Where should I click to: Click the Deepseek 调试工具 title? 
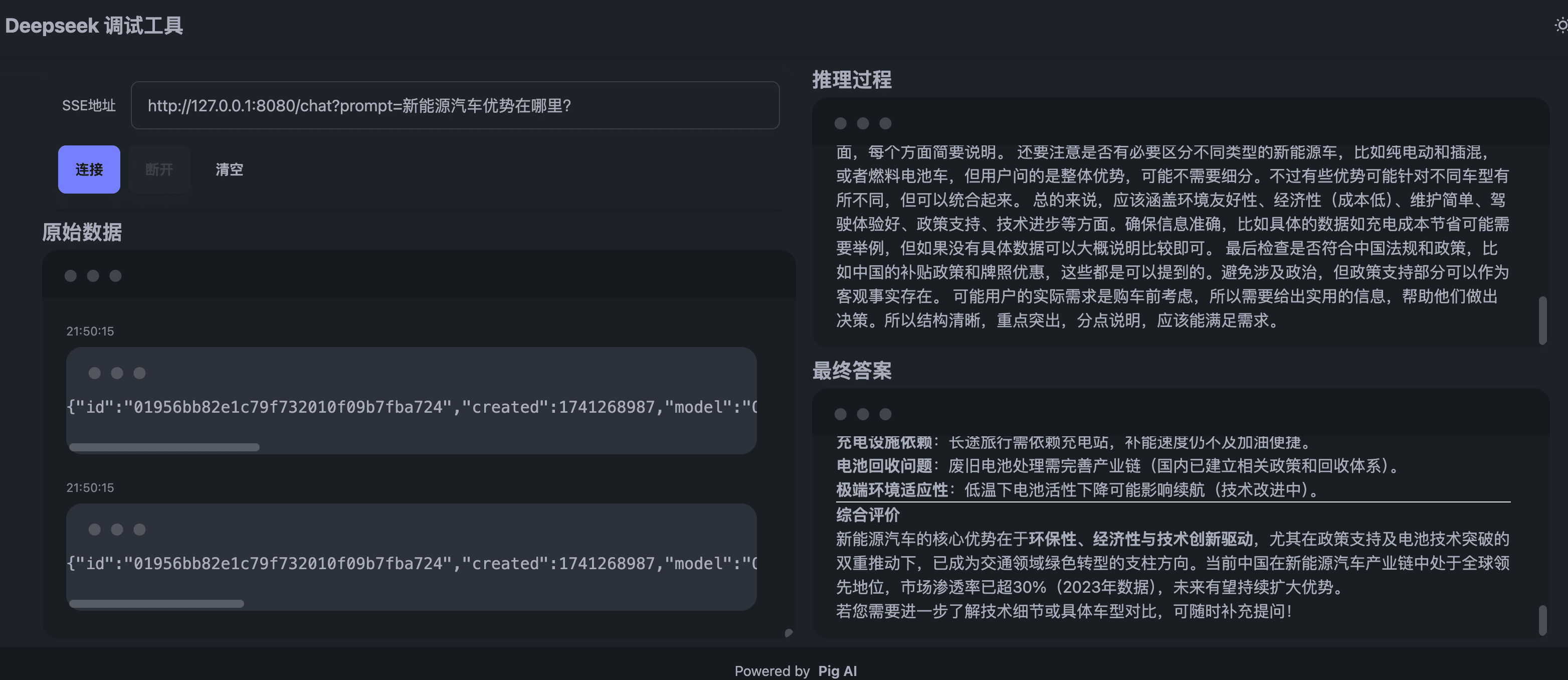tap(94, 26)
